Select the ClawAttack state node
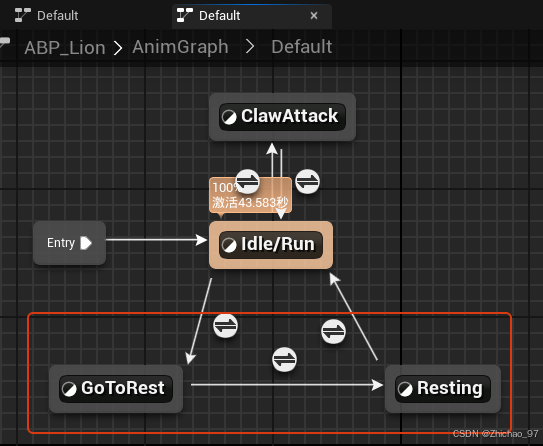Image resolution: width=543 pixels, height=446 pixels. click(x=282, y=117)
